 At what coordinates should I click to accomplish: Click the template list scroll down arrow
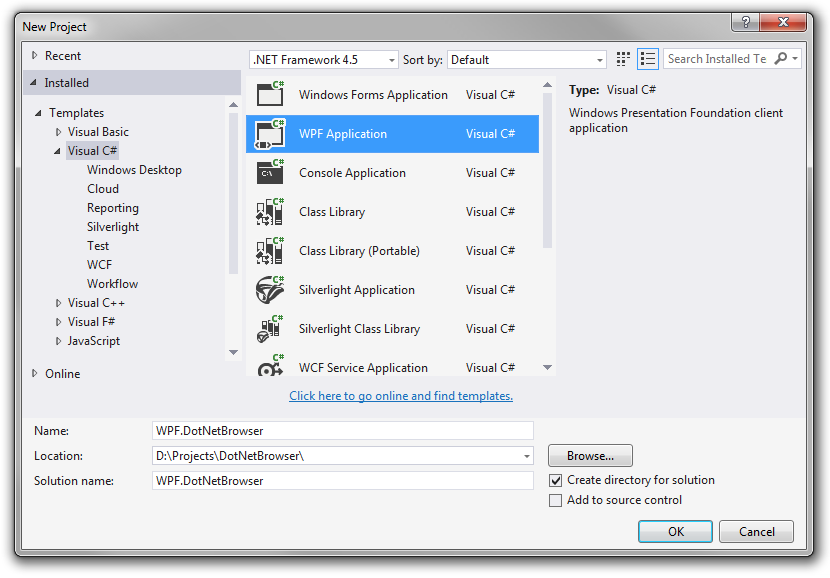click(547, 367)
